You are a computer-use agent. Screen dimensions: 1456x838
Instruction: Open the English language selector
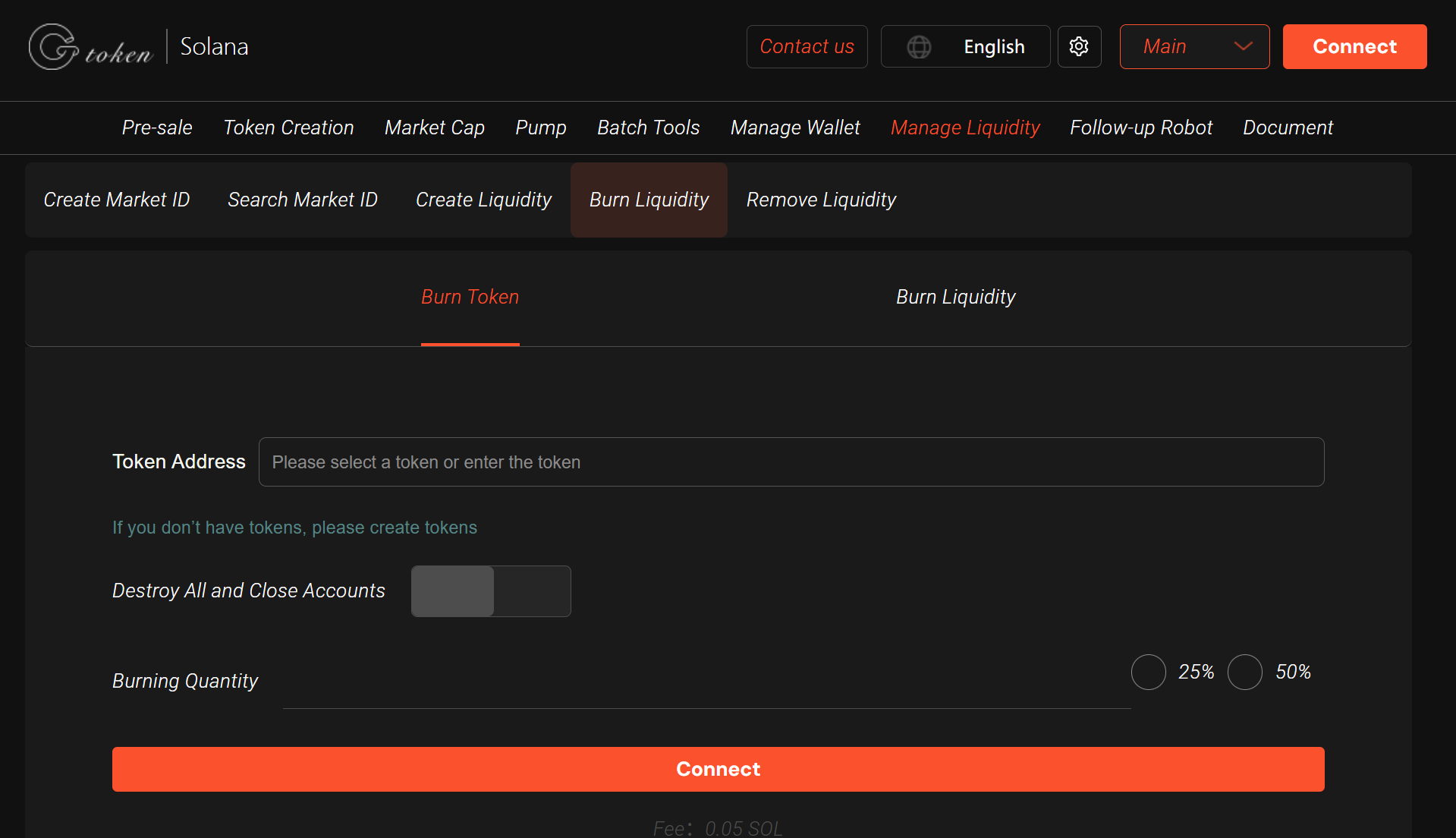(993, 47)
